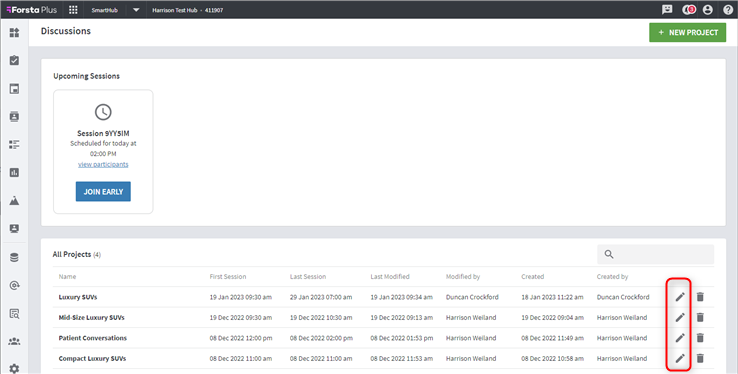Sort by the Last Modified column
The image size is (738, 374).
390,277
